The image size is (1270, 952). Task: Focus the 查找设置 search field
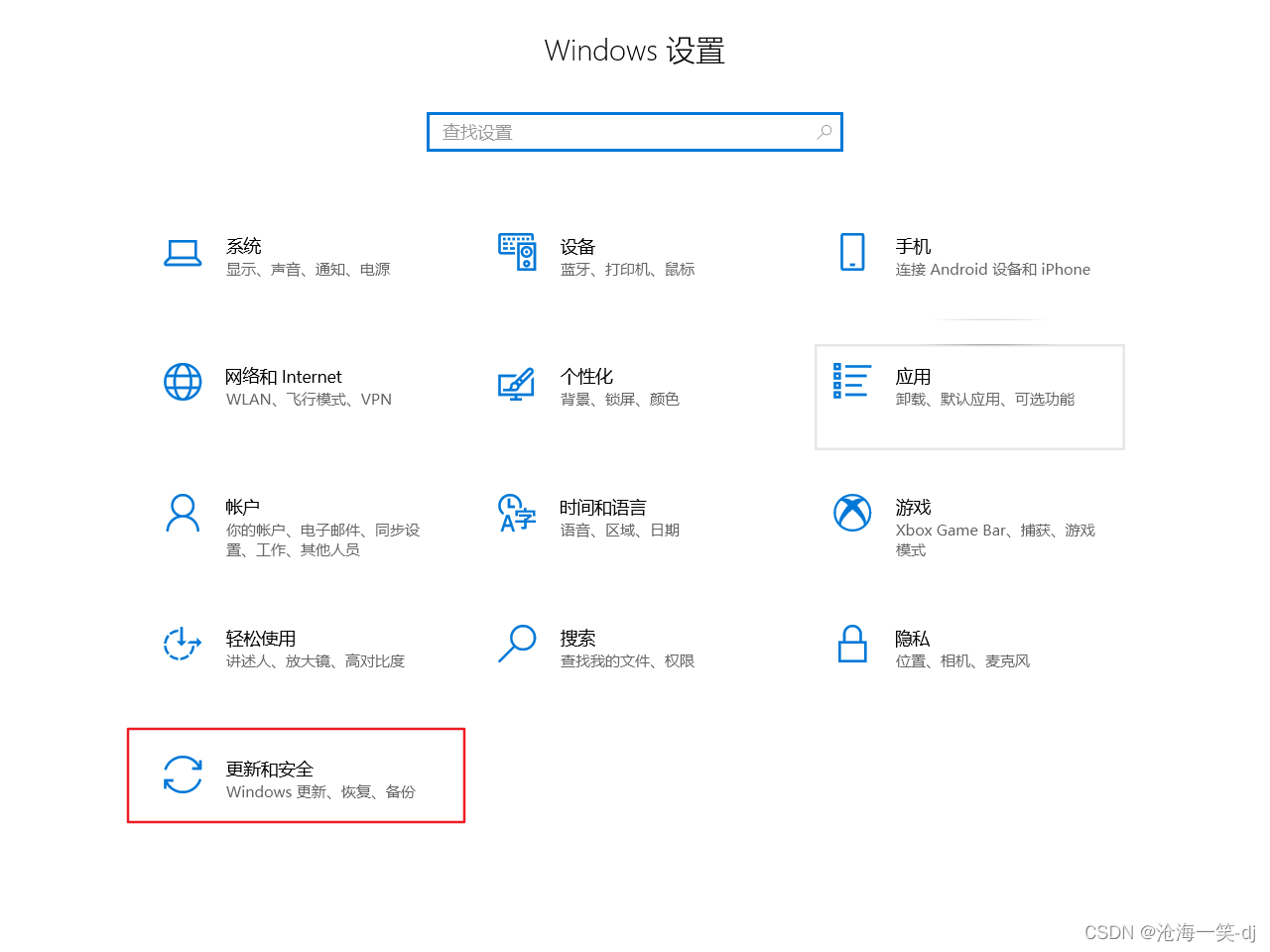coord(635,132)
